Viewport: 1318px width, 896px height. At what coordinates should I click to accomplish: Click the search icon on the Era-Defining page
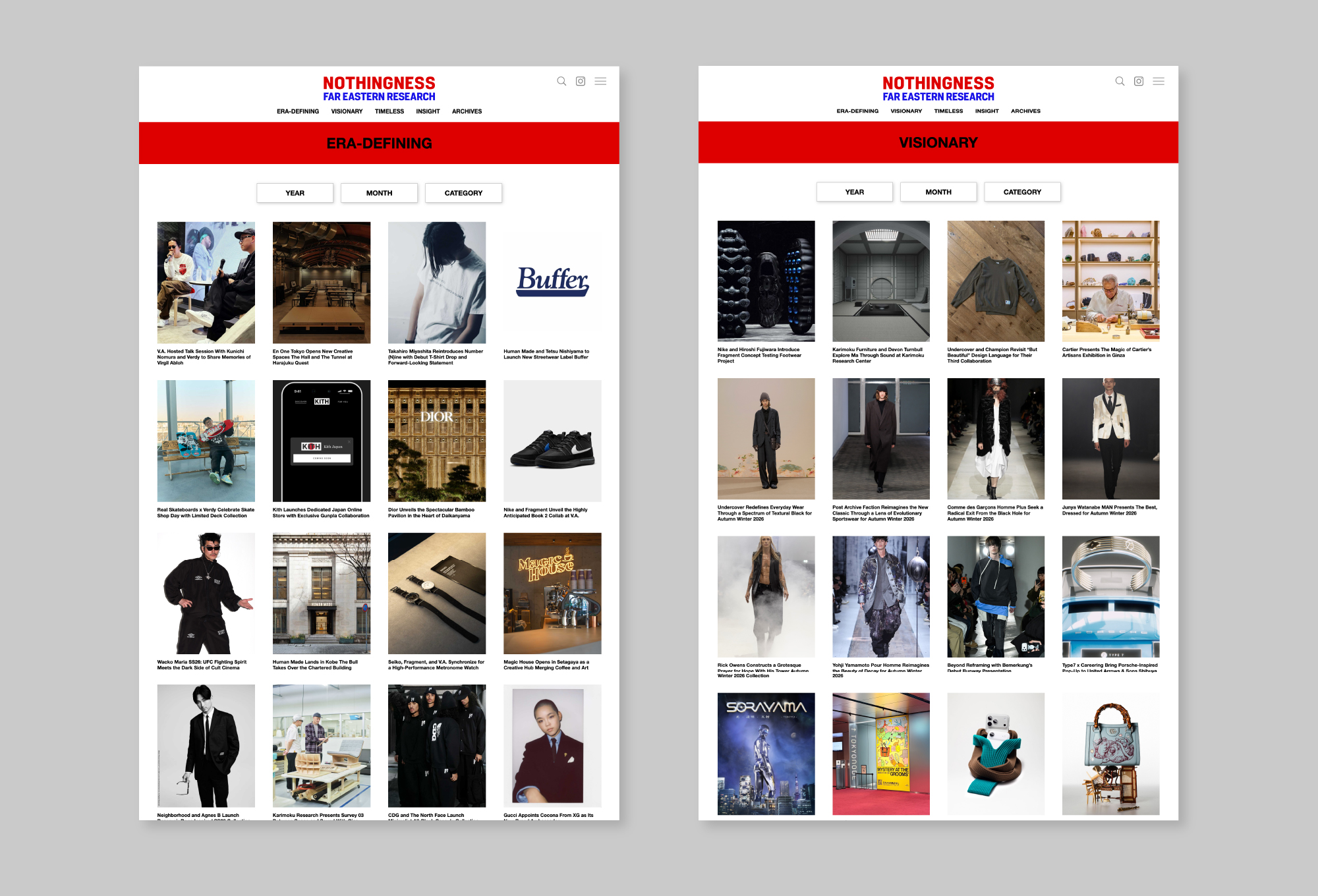tap(561, 81)
